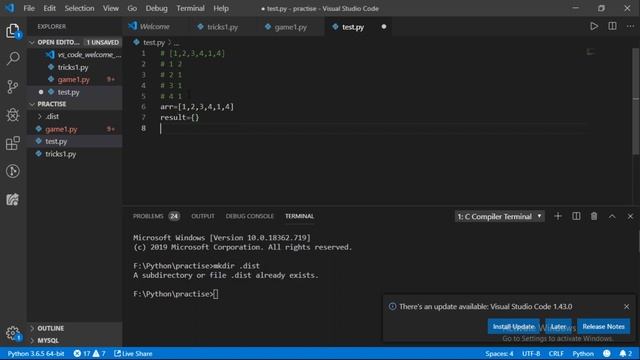
Task: Kill terminal with trash icon
Action: [594, 216]
